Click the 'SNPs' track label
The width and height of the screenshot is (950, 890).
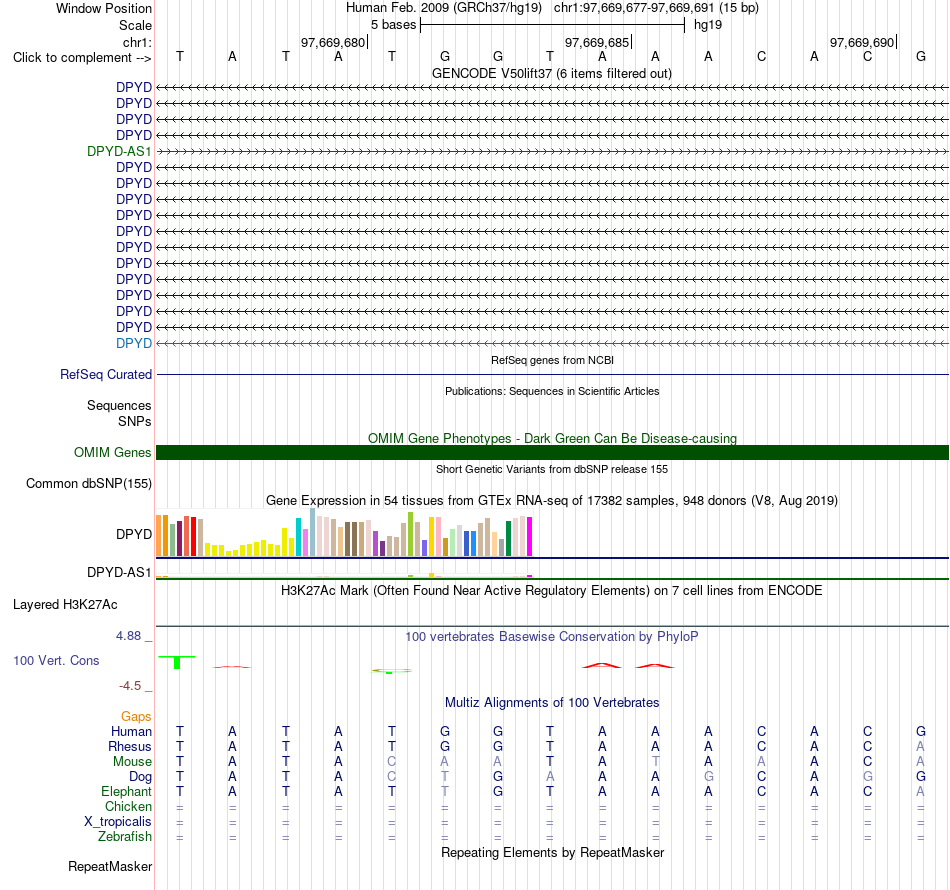[135, 422]
